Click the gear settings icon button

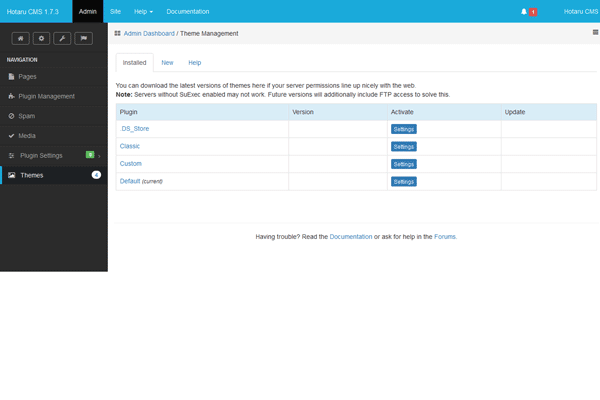(41, 38)
